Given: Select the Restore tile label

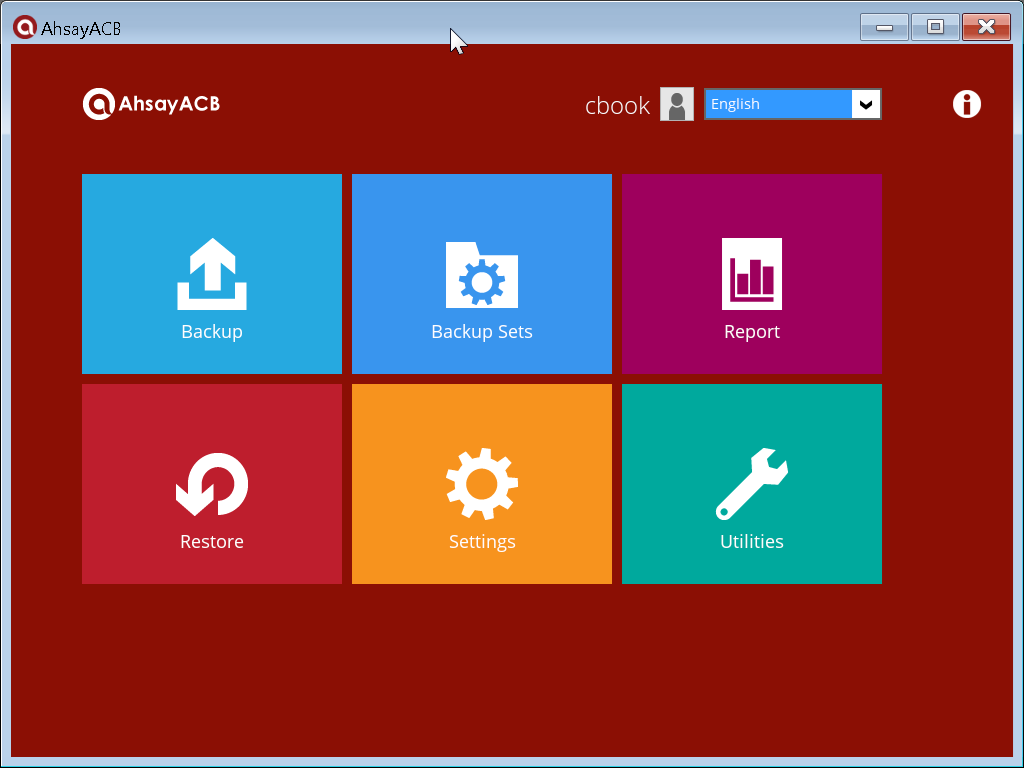Looking at the screenshot, I should click(x=212, y=542).
